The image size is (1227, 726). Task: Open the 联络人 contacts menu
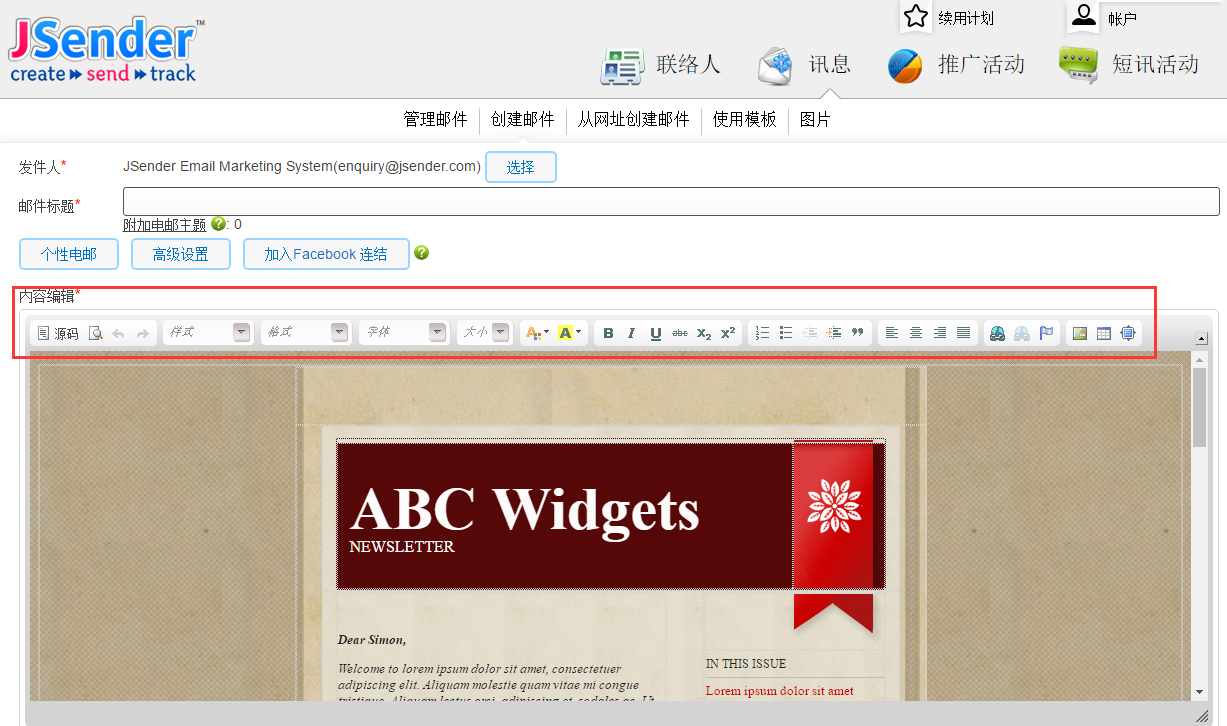pyautogui.click(x=661, y=65)
